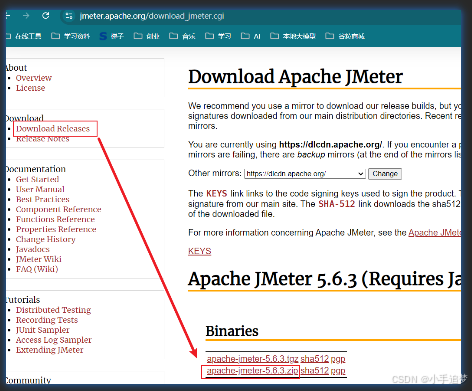Open the License sidebar link
Screen dimensions: 472x391
point(30,88)
